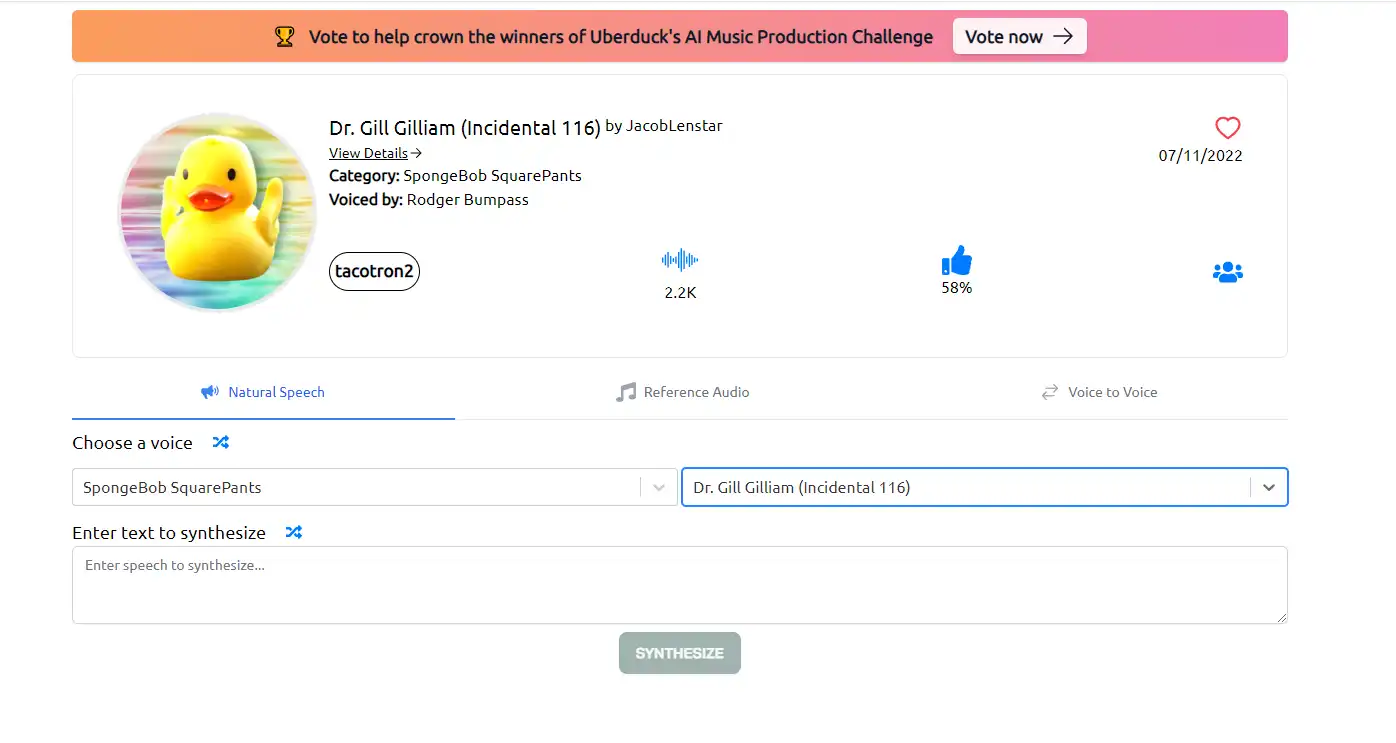Screen dimensions: 1396x743
Task: Click the blue thumbs-up icon
Action: [x=957, y=260]
